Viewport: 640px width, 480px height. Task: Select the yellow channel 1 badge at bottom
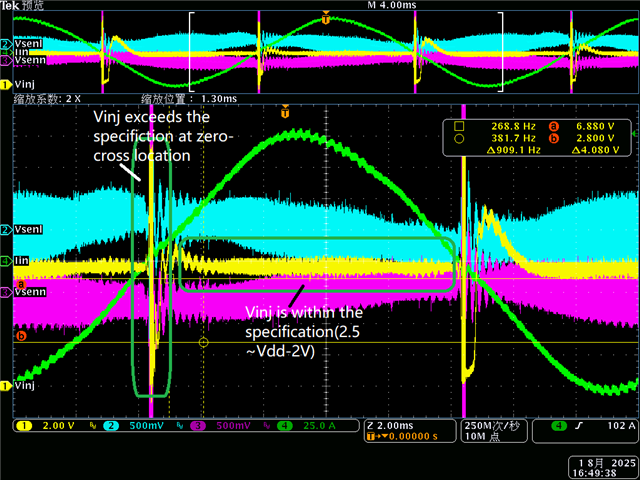(x=24, y=426)
